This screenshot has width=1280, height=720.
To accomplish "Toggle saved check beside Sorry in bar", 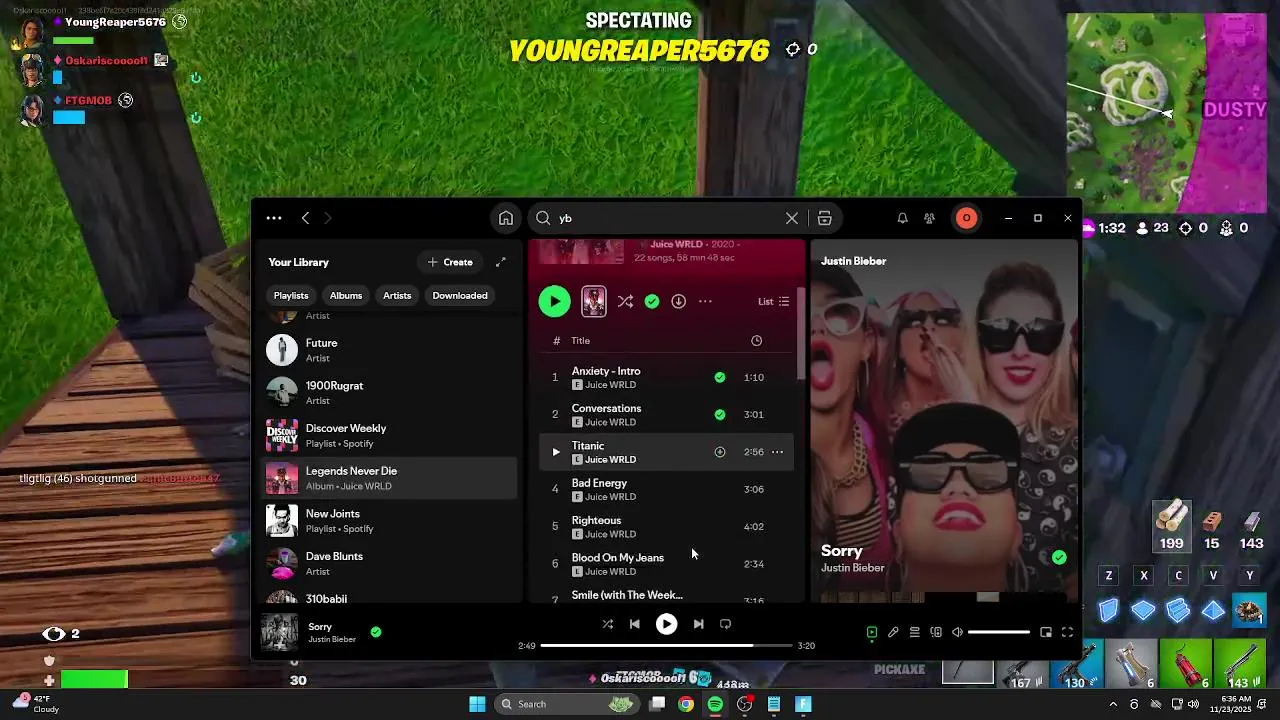I will click(x=376, y=632).
